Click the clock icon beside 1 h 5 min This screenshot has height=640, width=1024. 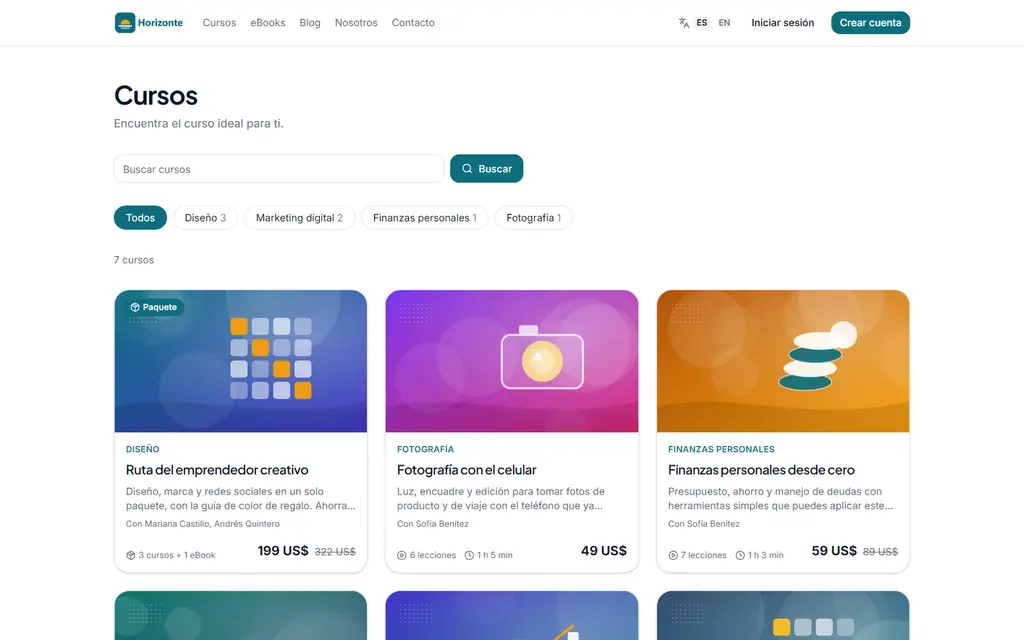(x=469, y=555)
